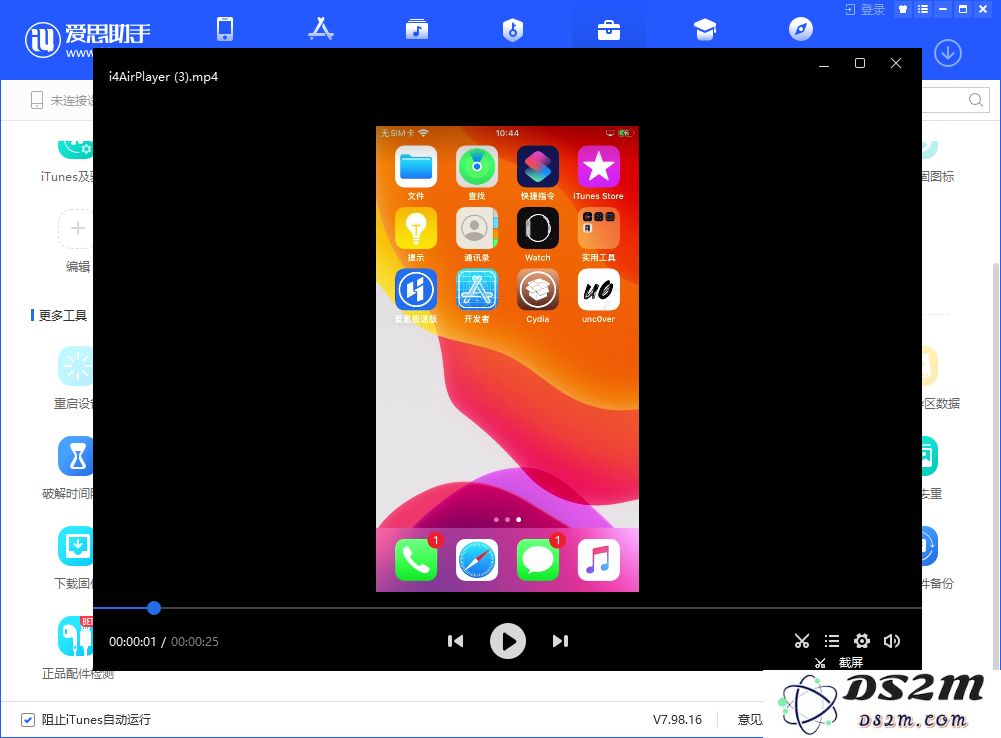Open the App Store tab in top bar
Viewport: 1001px width, 738px height.
pos(320,29)
